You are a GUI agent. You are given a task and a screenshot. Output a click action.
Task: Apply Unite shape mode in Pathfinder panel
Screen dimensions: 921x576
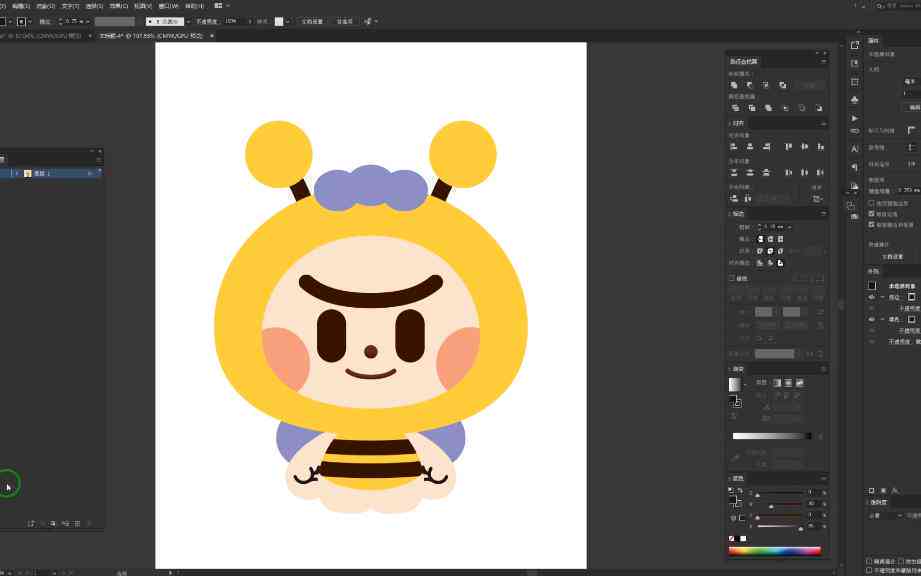point(734,85)
